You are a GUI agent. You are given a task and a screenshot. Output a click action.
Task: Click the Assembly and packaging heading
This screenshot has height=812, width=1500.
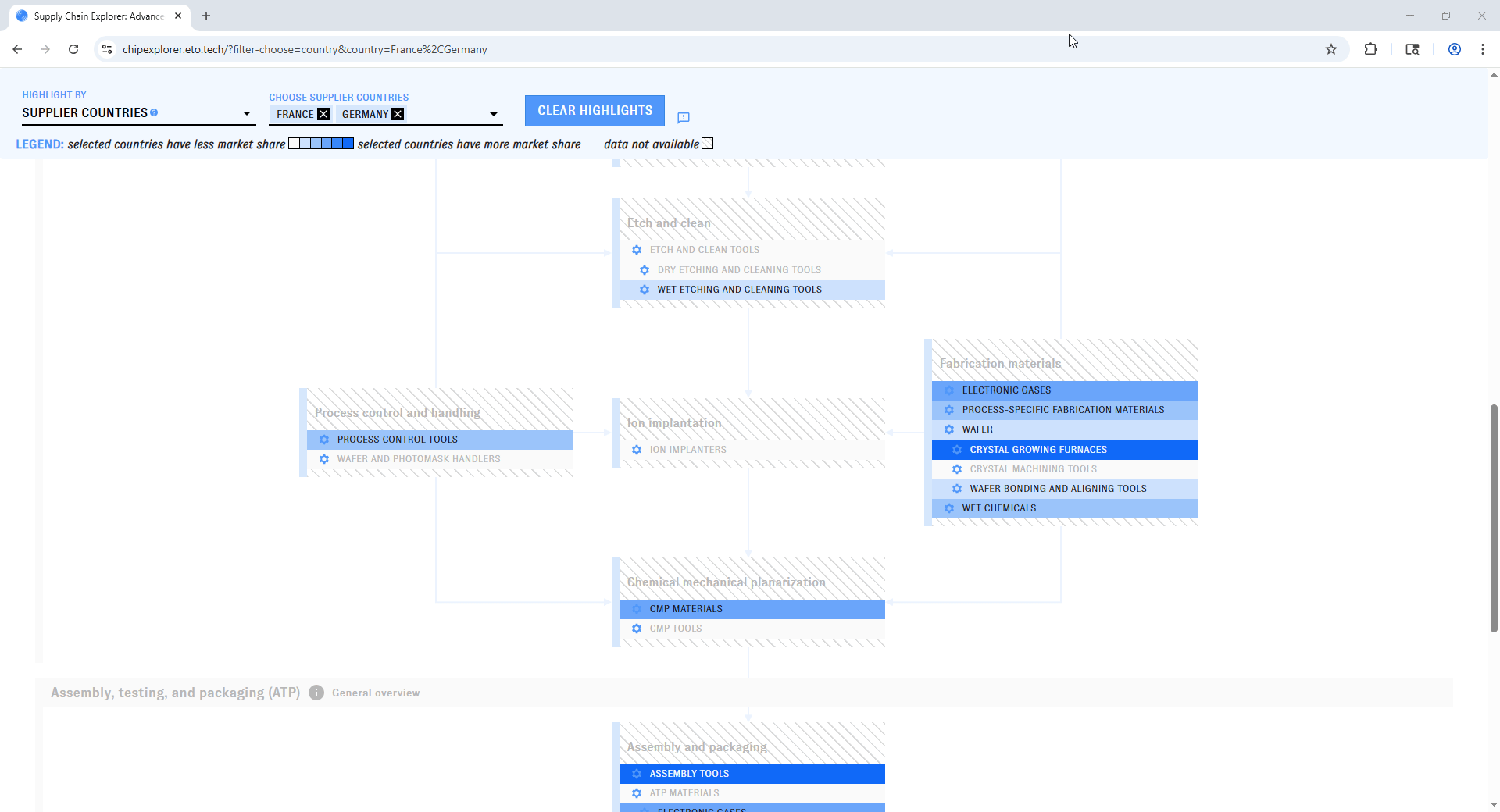(697, 747)
